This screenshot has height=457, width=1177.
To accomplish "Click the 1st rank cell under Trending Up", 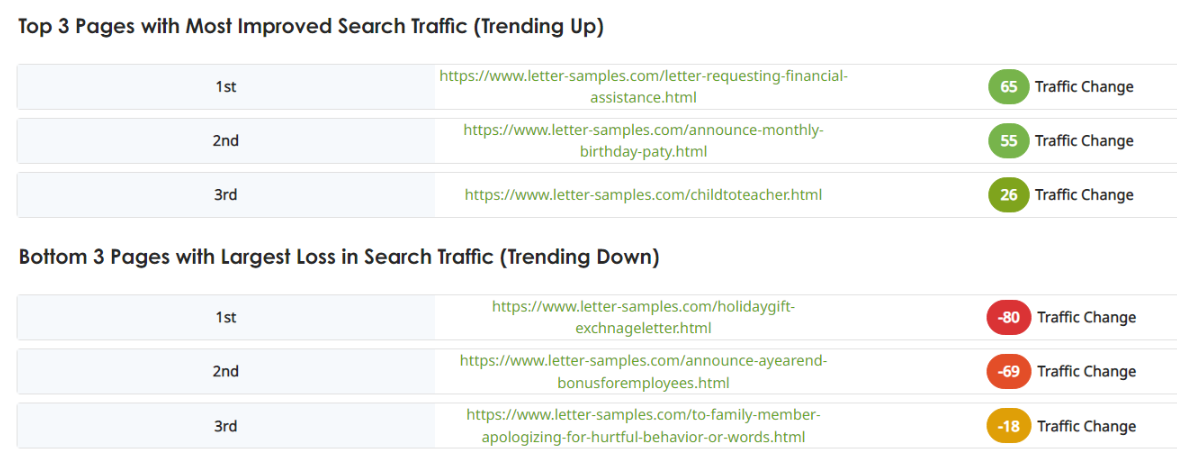I will click(226, 87).
